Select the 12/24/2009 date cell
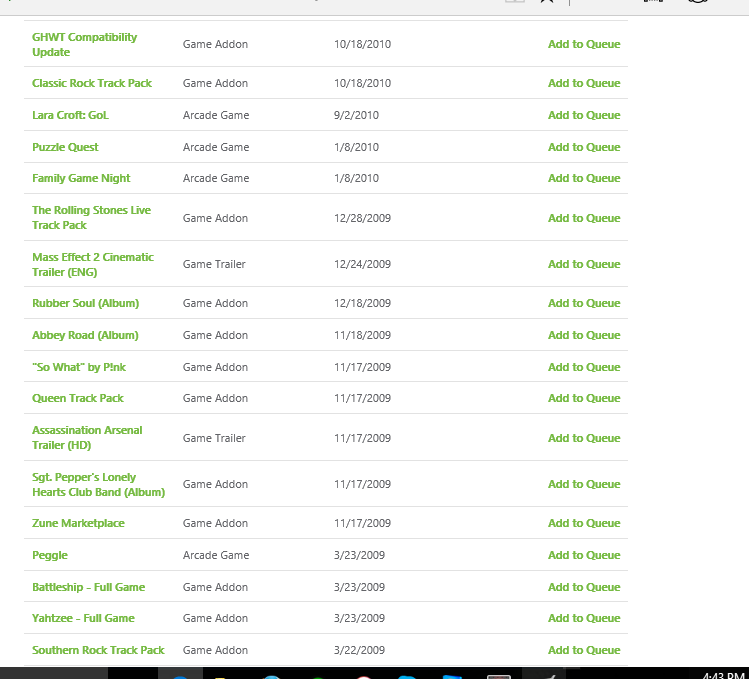The width and height of the screenshot is (749, 679). [362, 264]
